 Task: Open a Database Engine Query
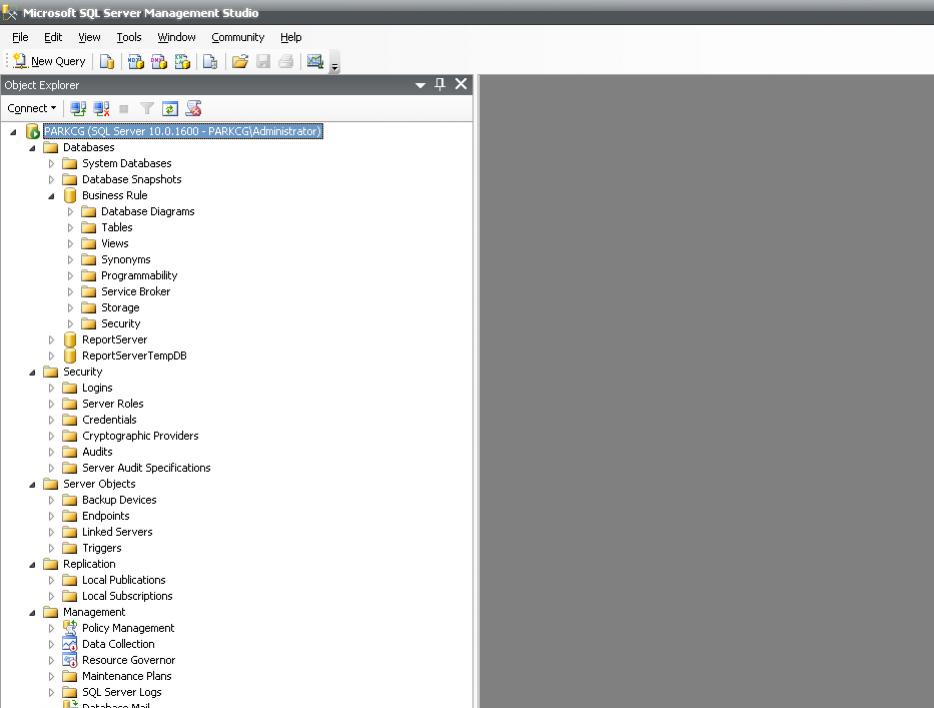point(107,61)
